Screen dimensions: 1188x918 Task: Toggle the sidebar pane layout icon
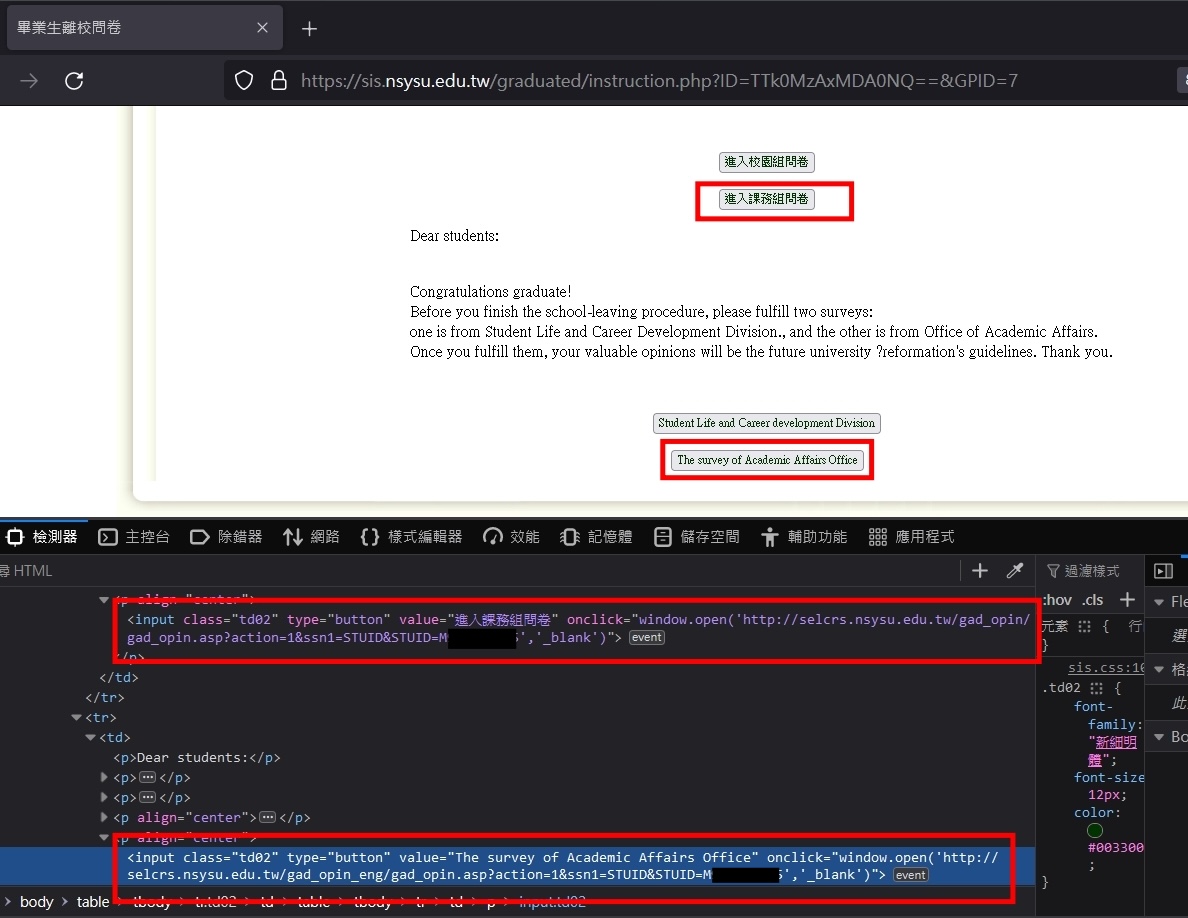(1164, 571)
